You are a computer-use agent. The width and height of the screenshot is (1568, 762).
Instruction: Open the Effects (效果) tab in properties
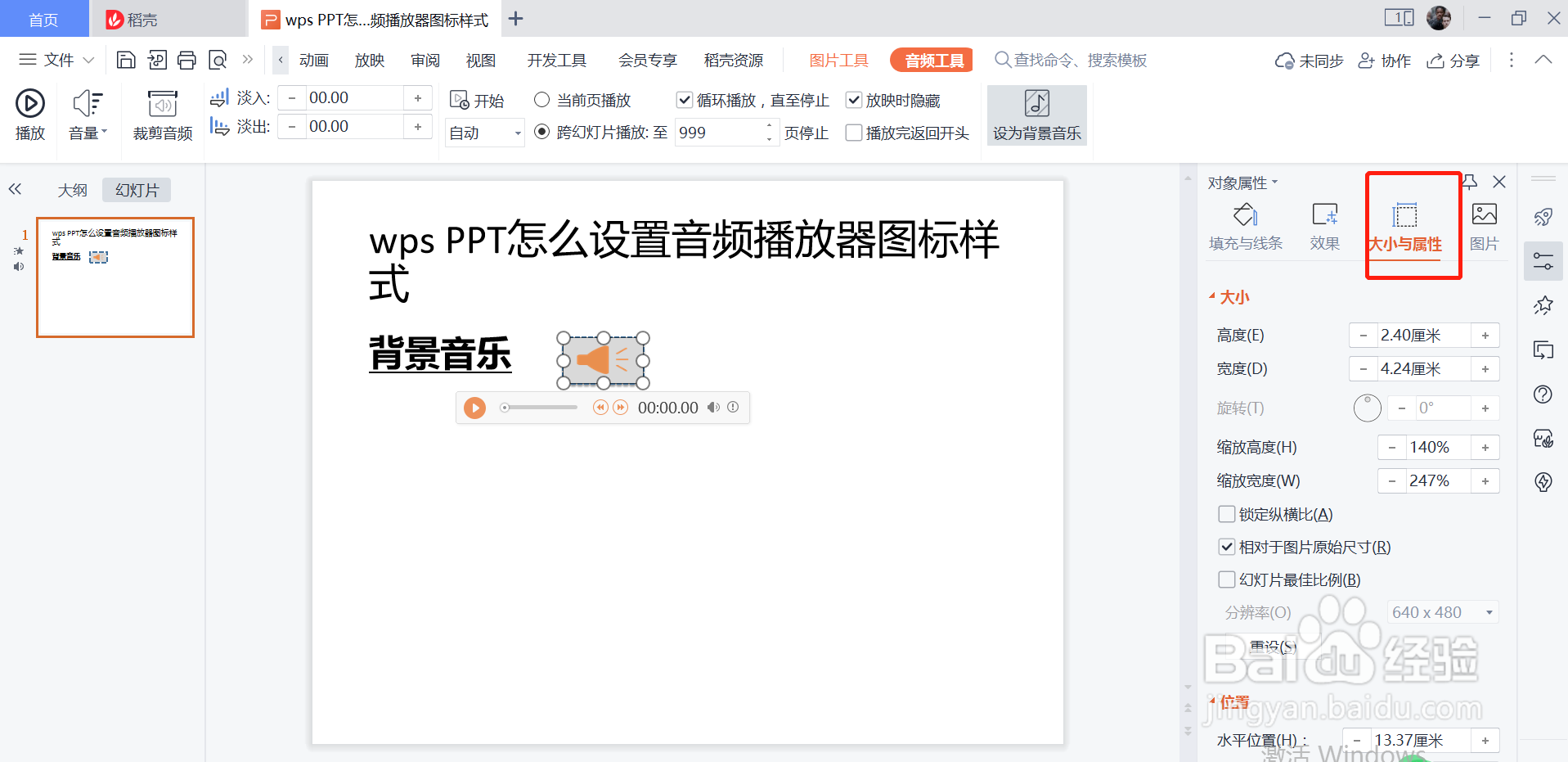click(x=1324, y=227)
